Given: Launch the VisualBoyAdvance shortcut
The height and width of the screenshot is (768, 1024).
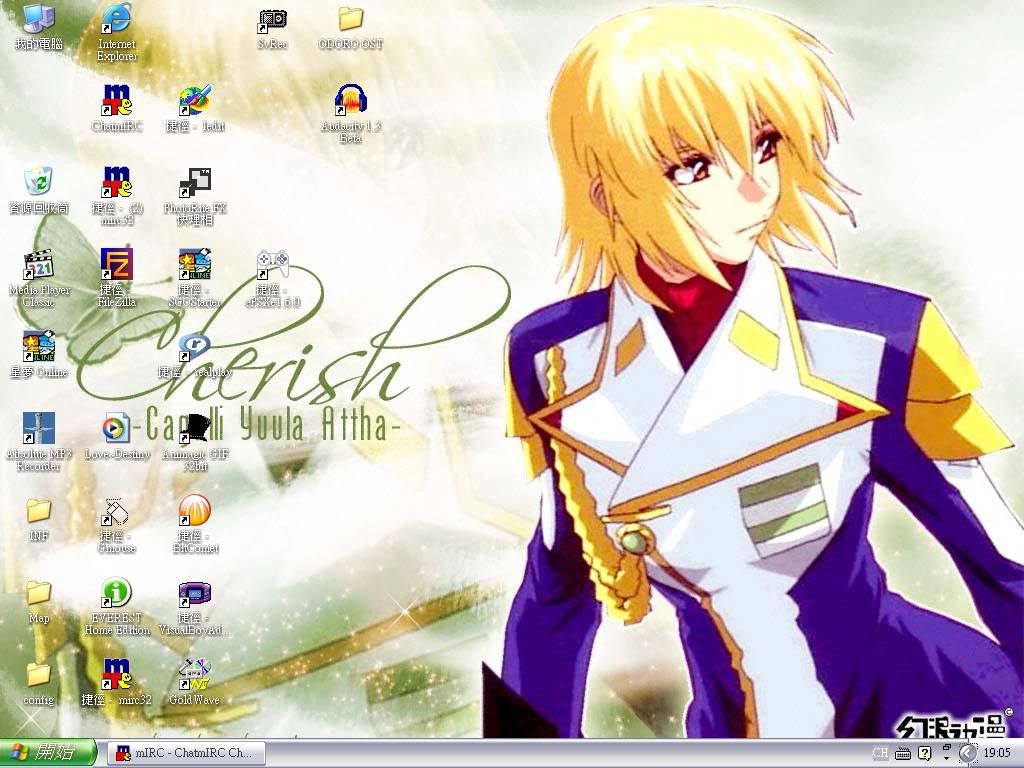Looking at the screenshot, I should (x=194, y=594).
